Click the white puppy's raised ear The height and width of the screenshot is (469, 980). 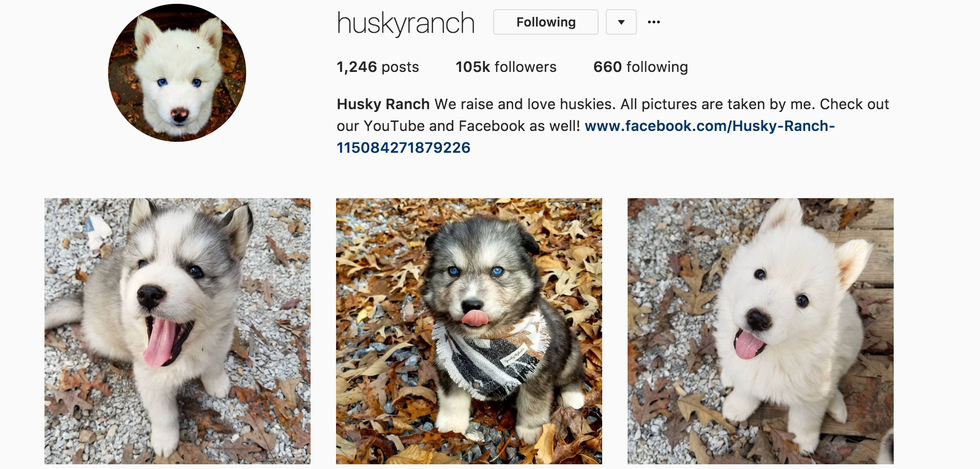[x=852, y=261]
